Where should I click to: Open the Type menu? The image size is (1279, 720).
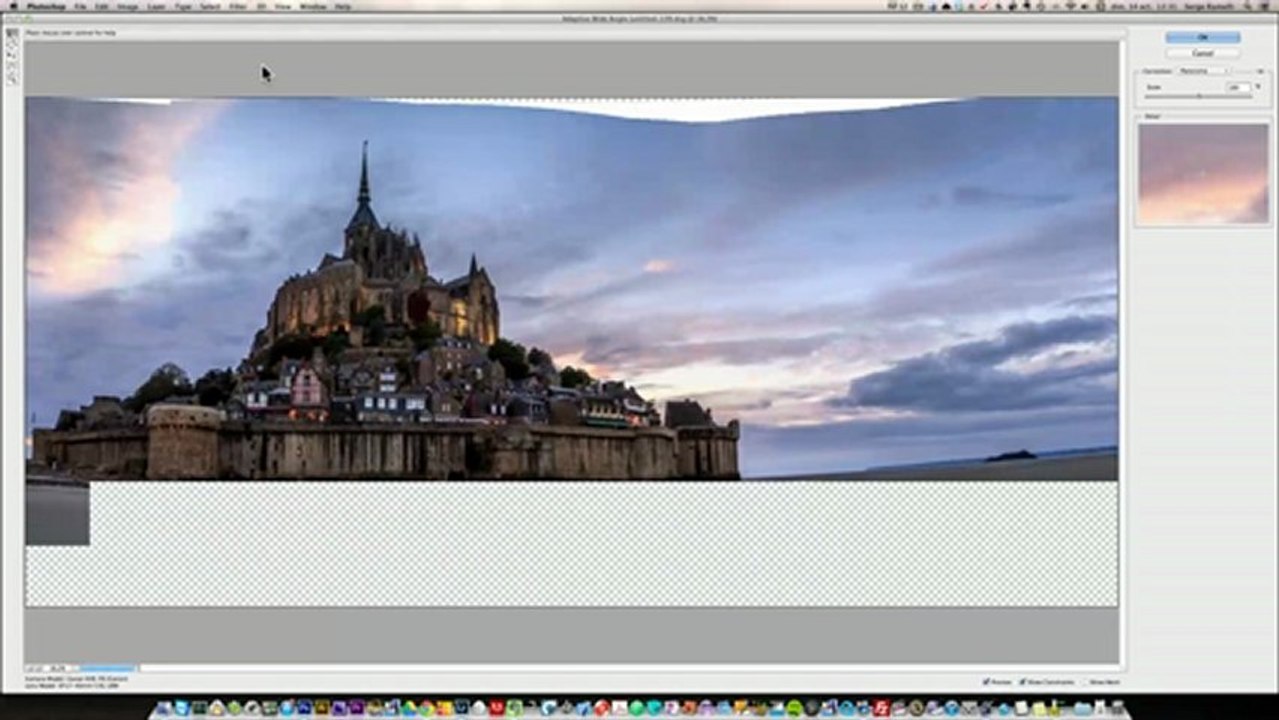(183, 6)
